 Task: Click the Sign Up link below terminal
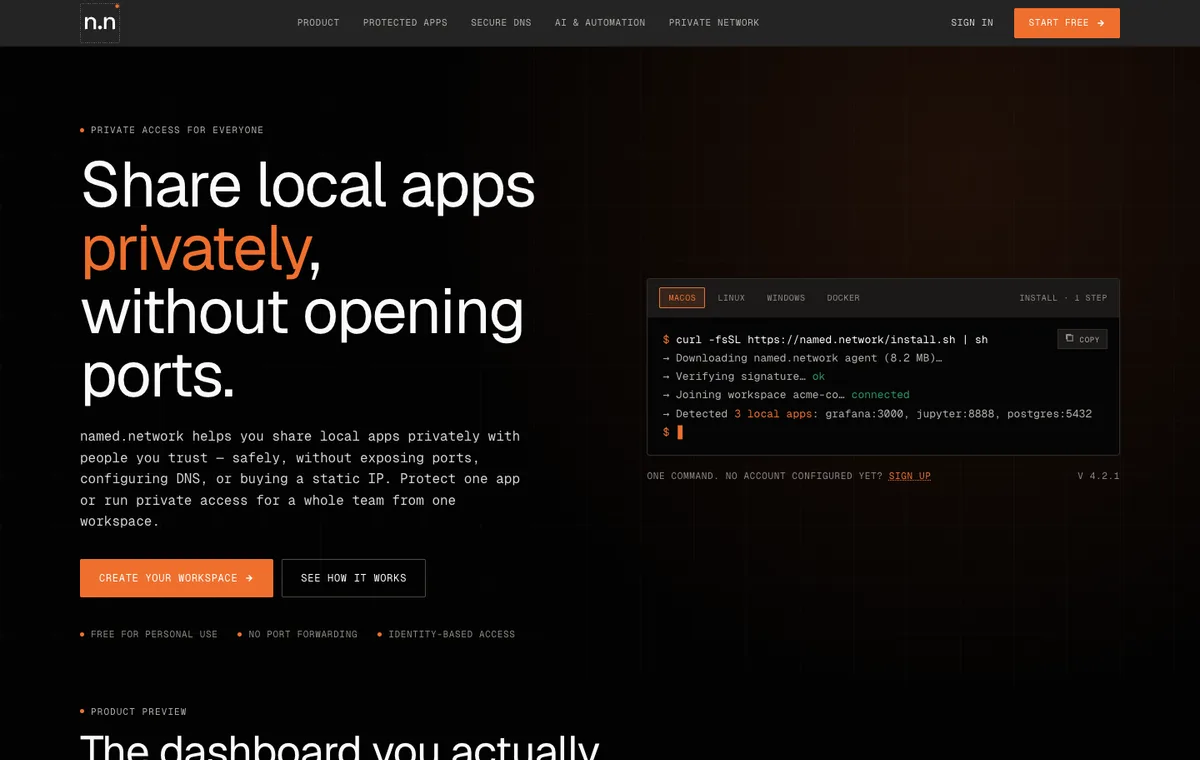pyautogui.click(x=910, y=476)
